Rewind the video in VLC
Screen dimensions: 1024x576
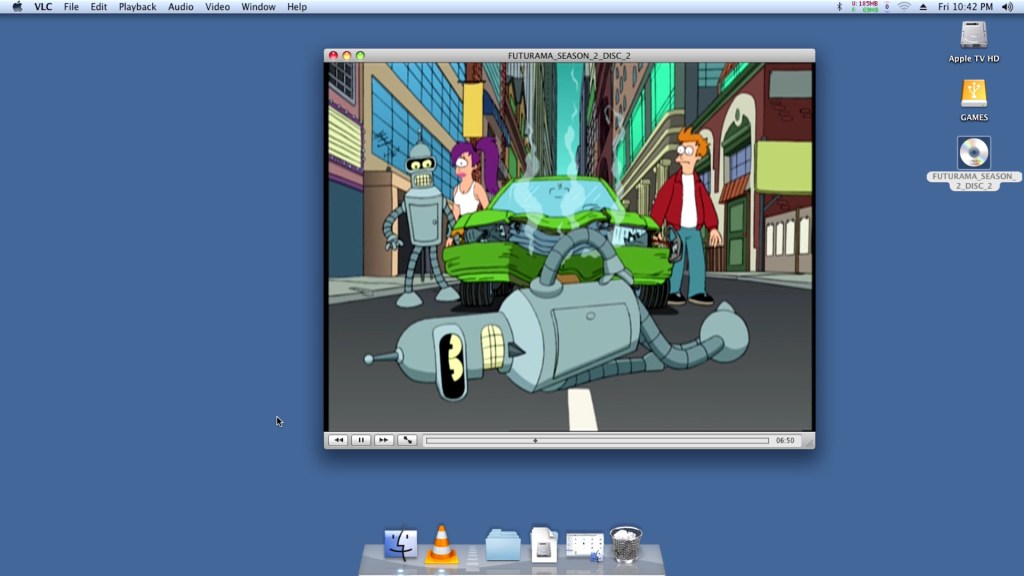click(339, 439)
